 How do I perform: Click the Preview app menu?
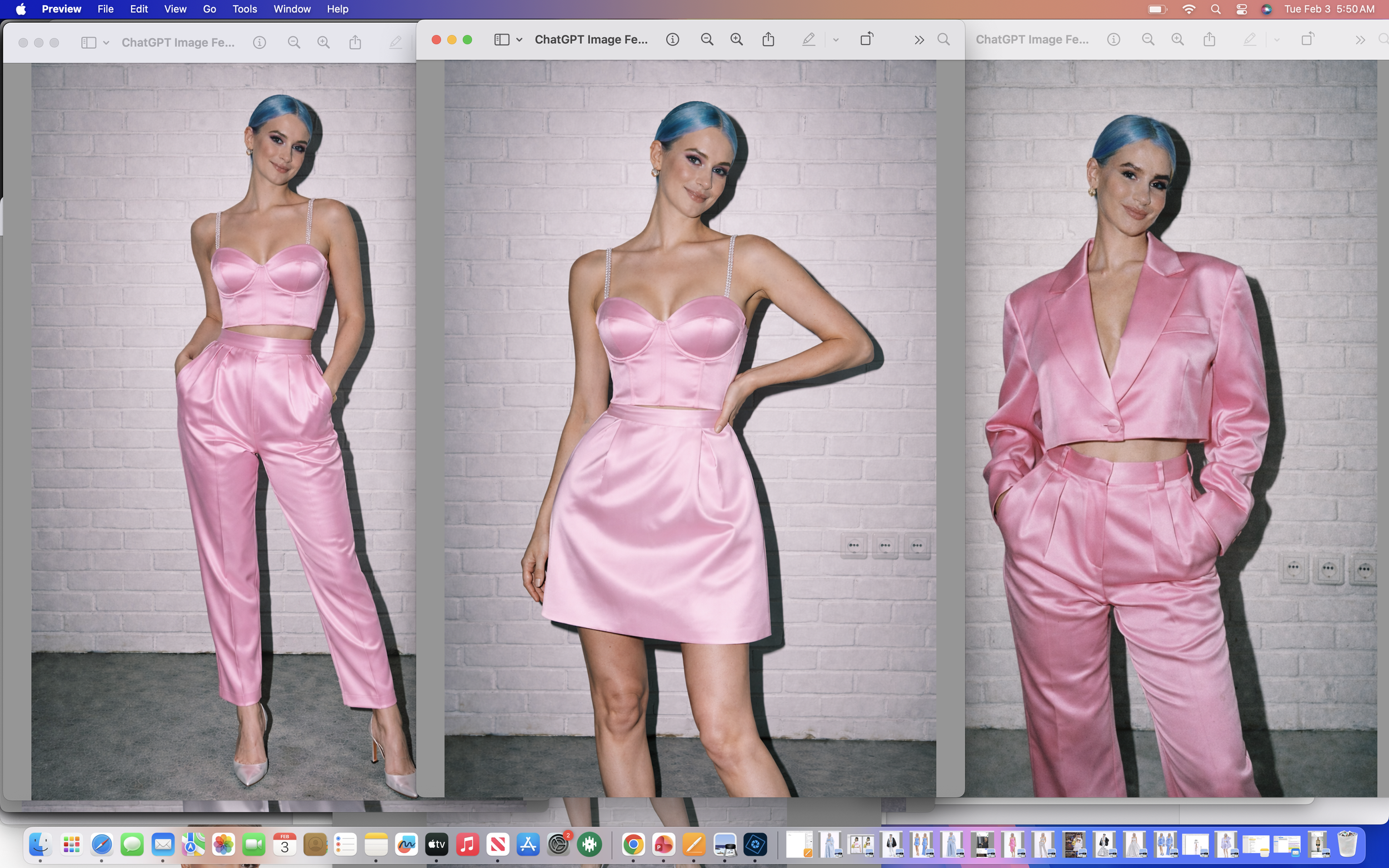point(62,9)
